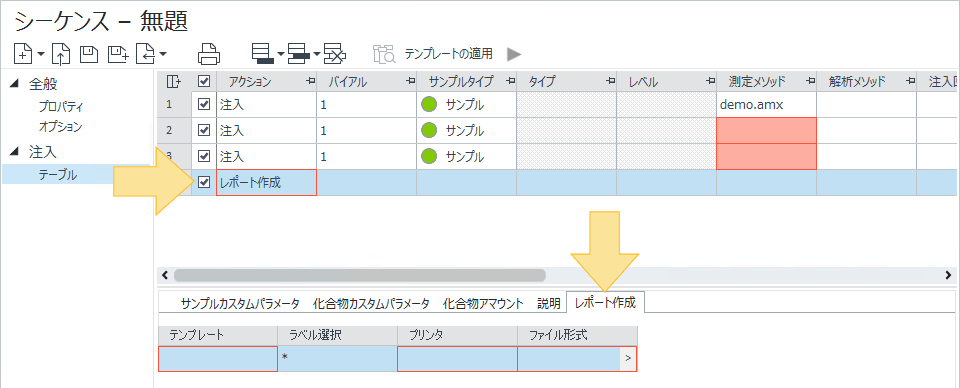Select テーブル in the tree
960x388 pixels.
(58, 174)
